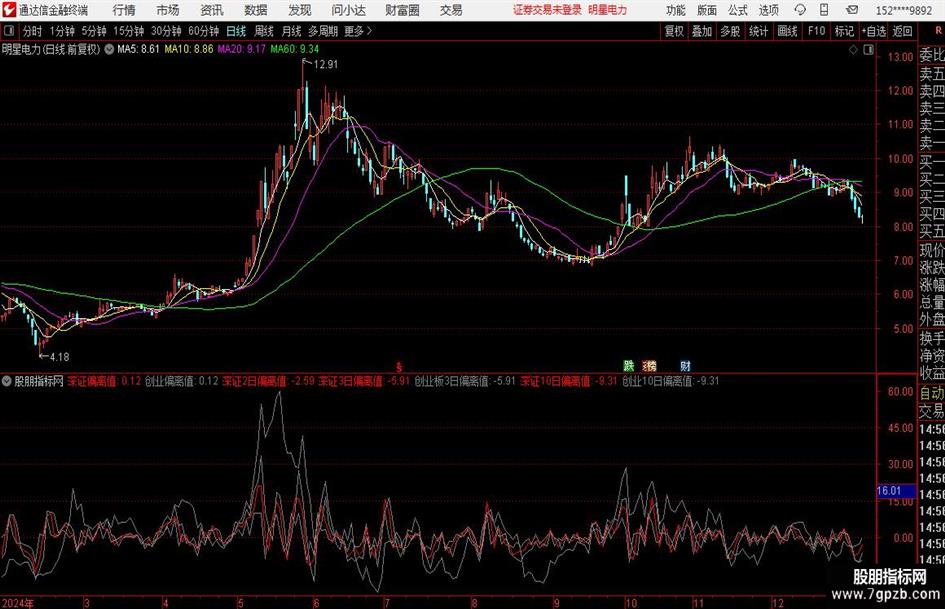Select the 月线 monthly period tab
The image size is (945, 609).
(292, 31)
